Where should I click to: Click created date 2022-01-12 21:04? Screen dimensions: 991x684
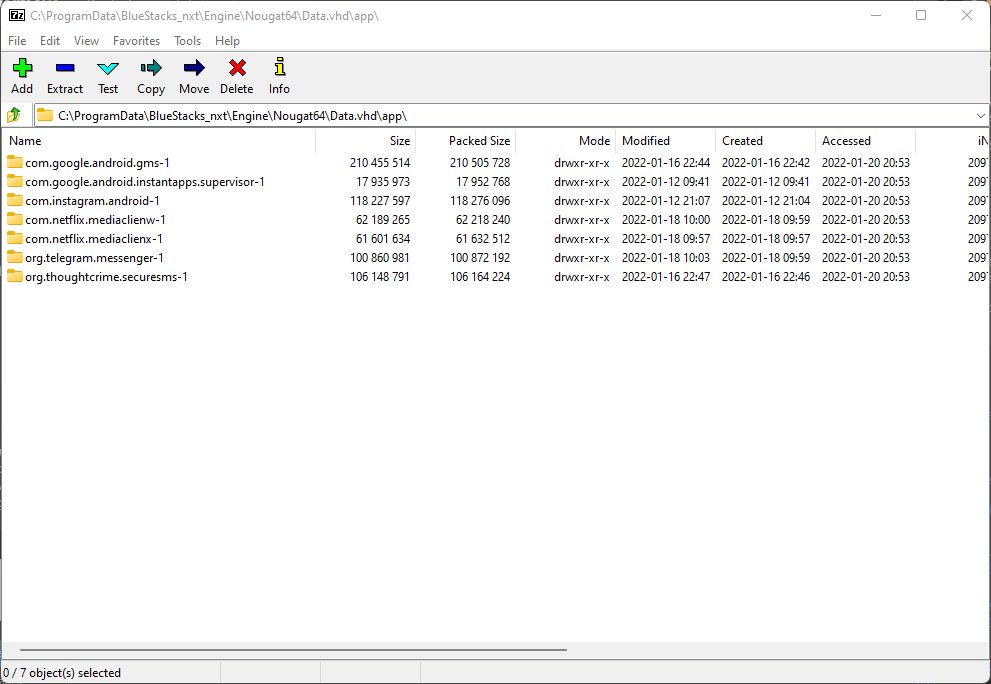point(765,200)
